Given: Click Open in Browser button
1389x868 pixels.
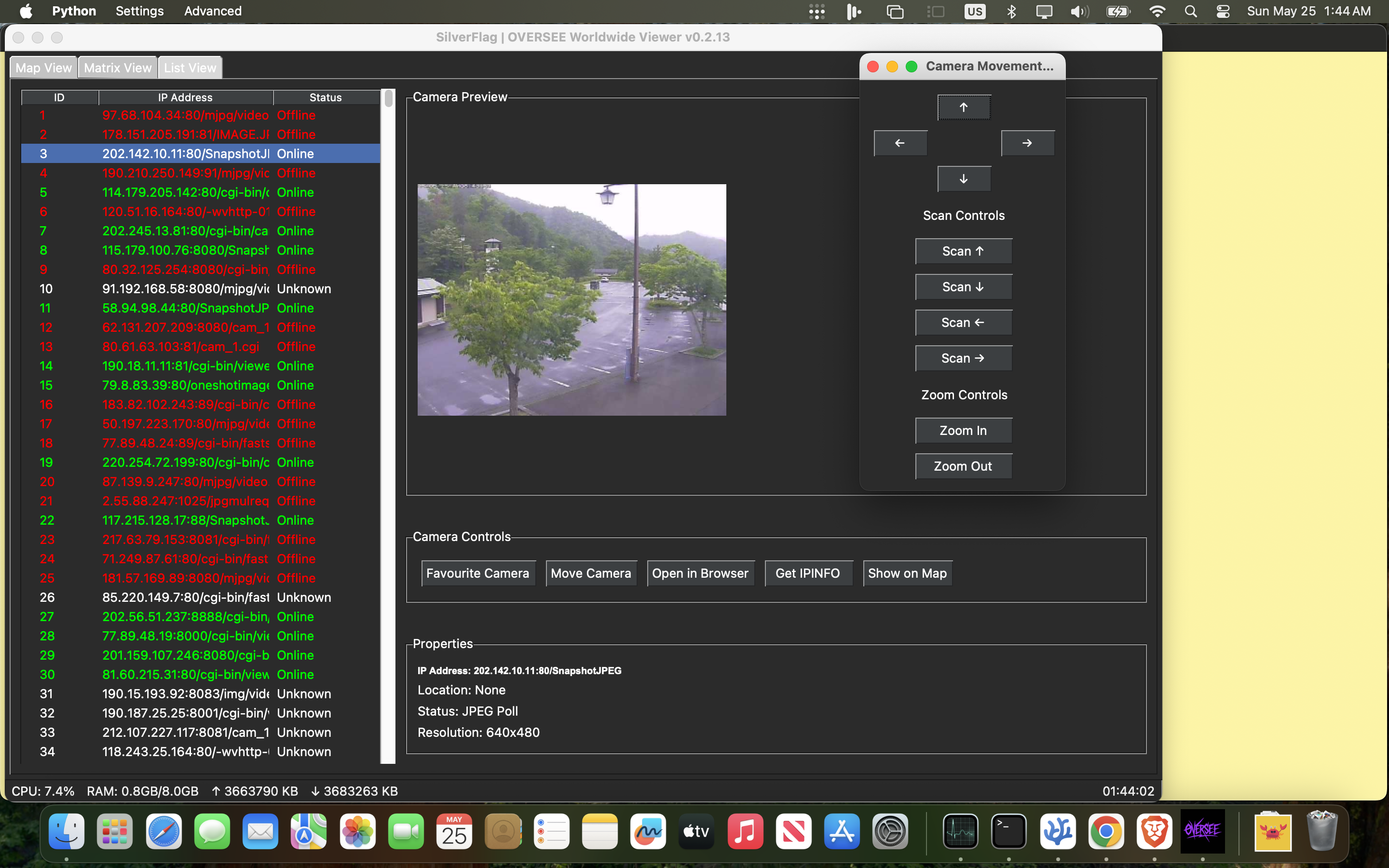Looking at the screenshot, I should pyautogui.click(x=700, y=573).
